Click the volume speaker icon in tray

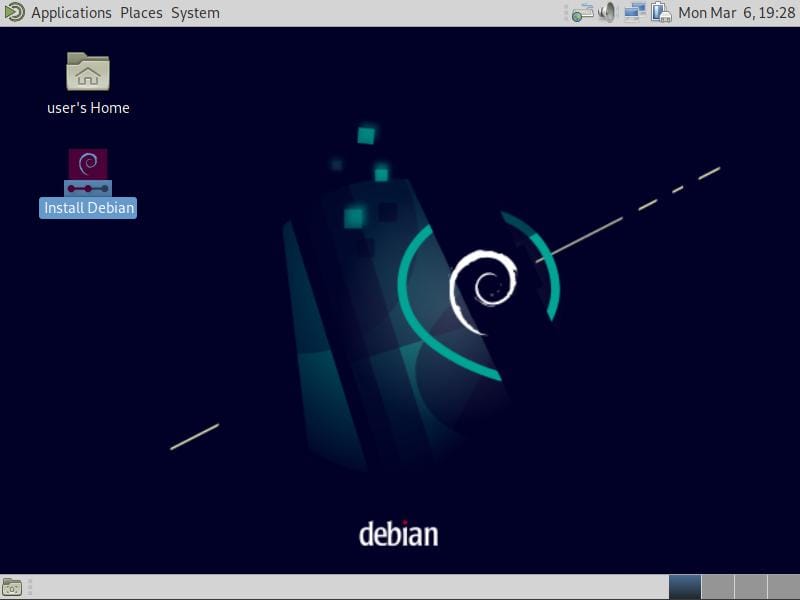pyautogui.click(x=607, y=13)
